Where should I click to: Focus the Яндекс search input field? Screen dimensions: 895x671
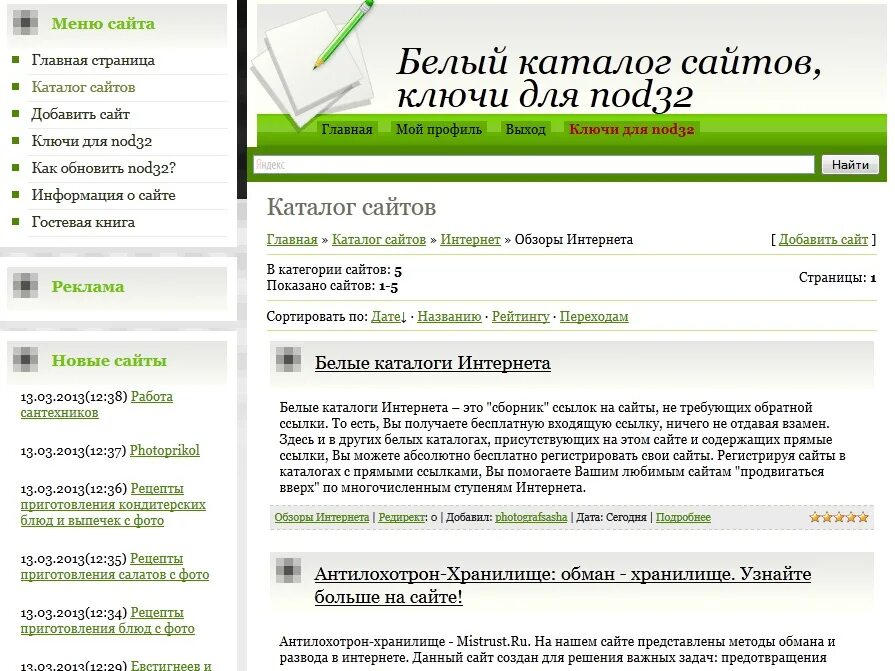point(534,164)
